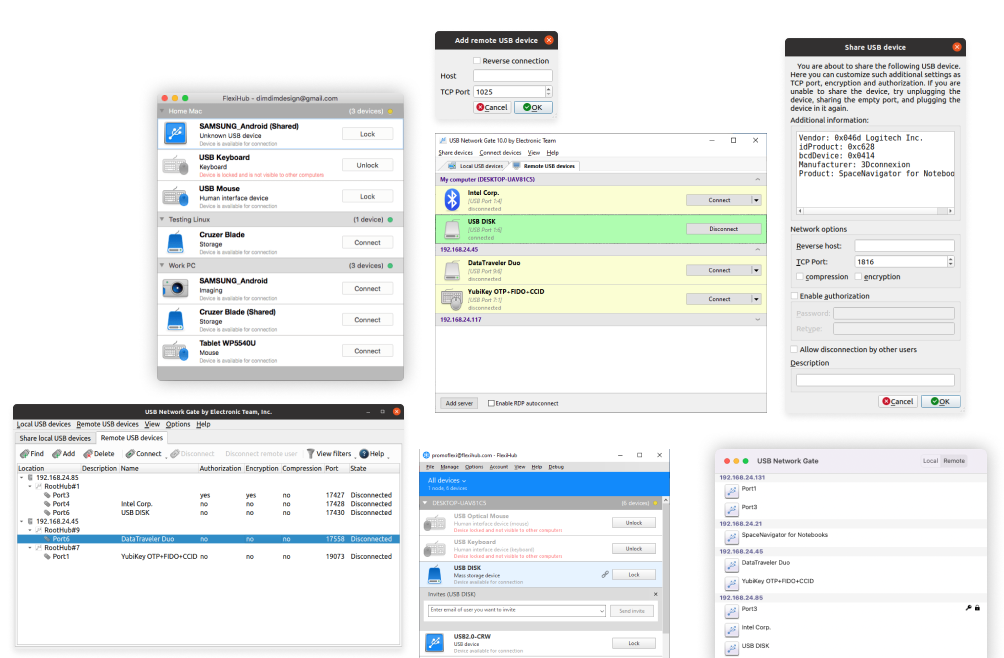Screen dimensions: 1004x658
Task: Click the YubiKey OTP+FIDO+CCID device icon in USB Network Gate 10.0
Action: [452, 299]
